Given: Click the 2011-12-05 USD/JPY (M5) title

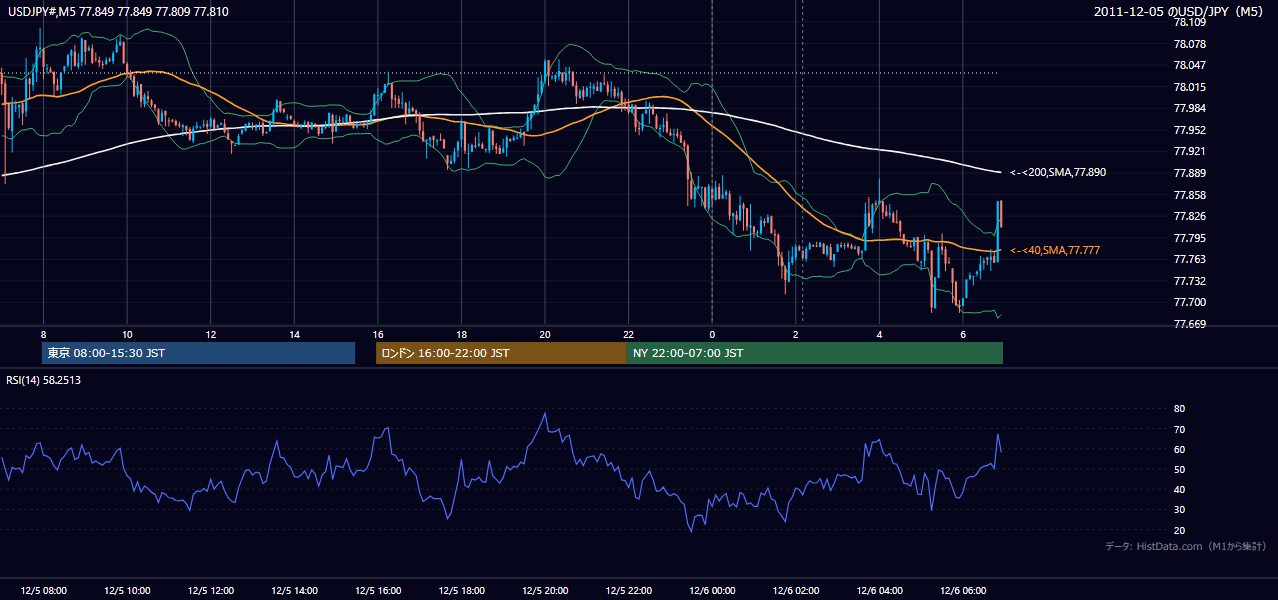Looking at the screenshot, I should pos(1180,11).
